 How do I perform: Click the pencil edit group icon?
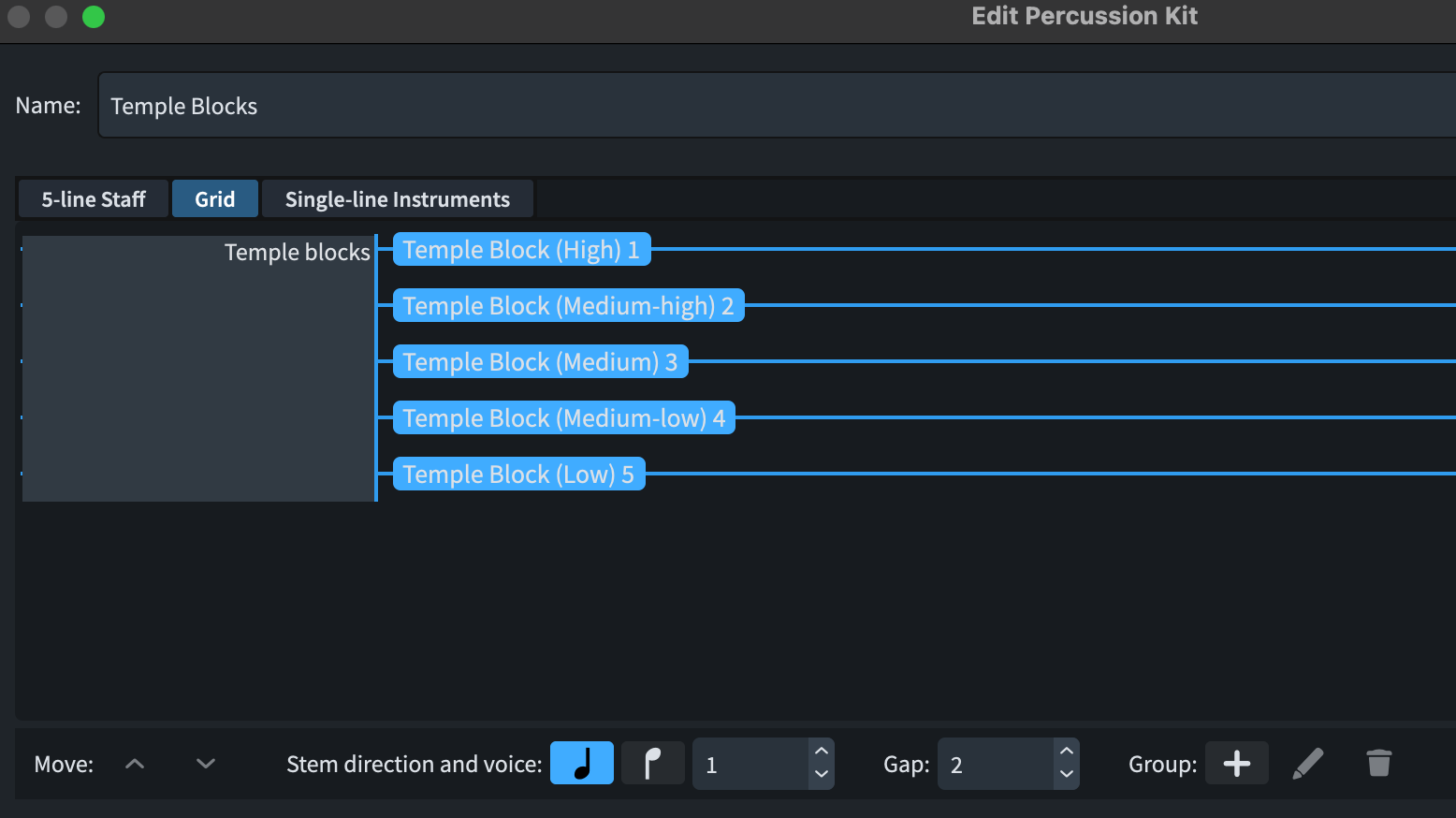coord(1307,763)
